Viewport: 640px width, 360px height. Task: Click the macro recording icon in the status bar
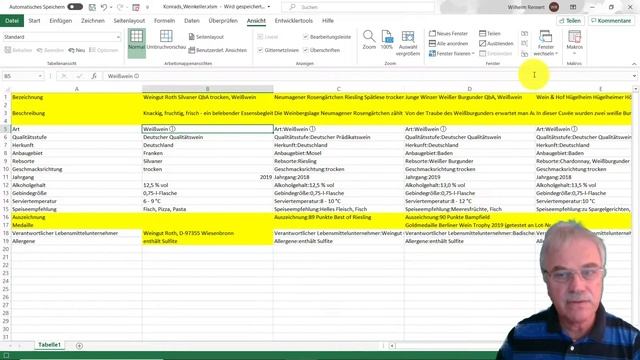(6, 356)
